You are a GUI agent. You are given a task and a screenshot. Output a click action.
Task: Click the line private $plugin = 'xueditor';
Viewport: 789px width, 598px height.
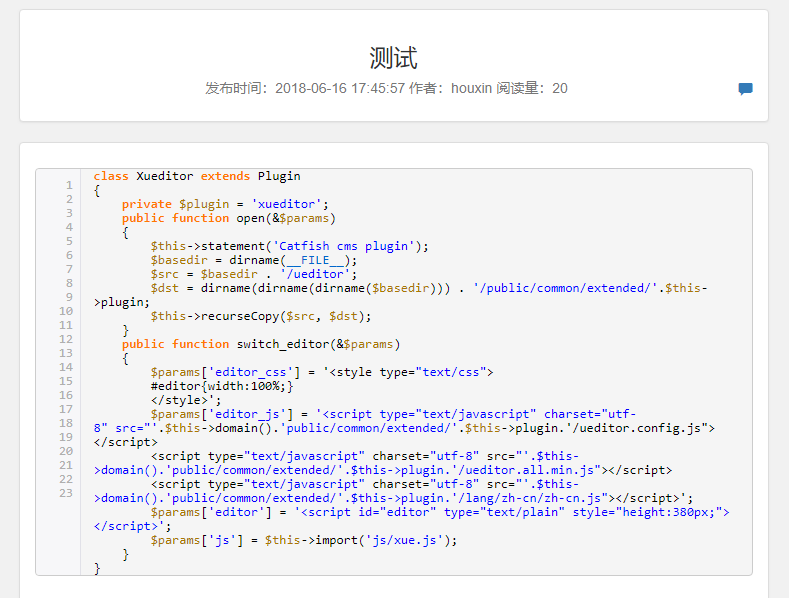pyautogui.click(x=225, y=204)
